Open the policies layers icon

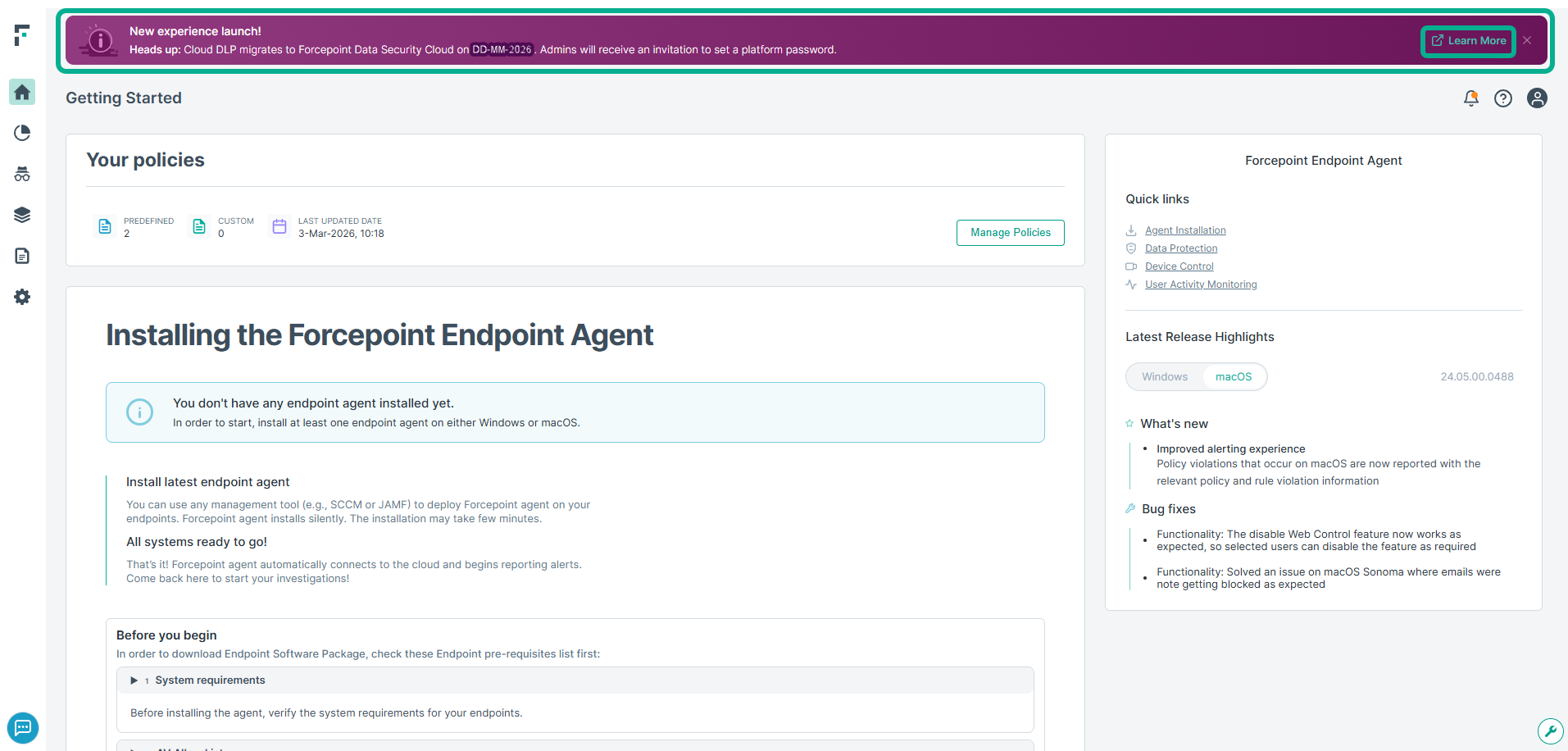22,215
